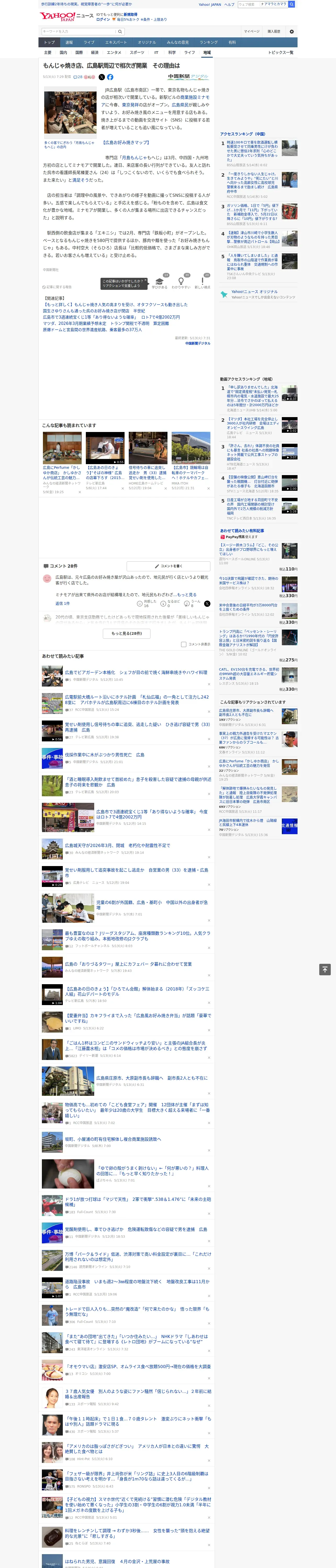The image size is (336, 1568).
Task: Click the 購入履歴 link
Action: [x=274, y=32]
